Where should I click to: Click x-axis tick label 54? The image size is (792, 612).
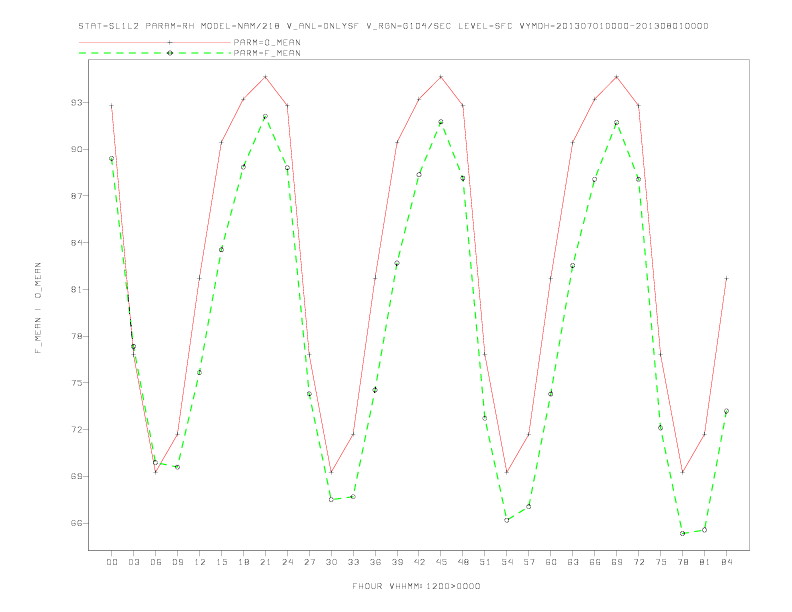tap(507, 562)
